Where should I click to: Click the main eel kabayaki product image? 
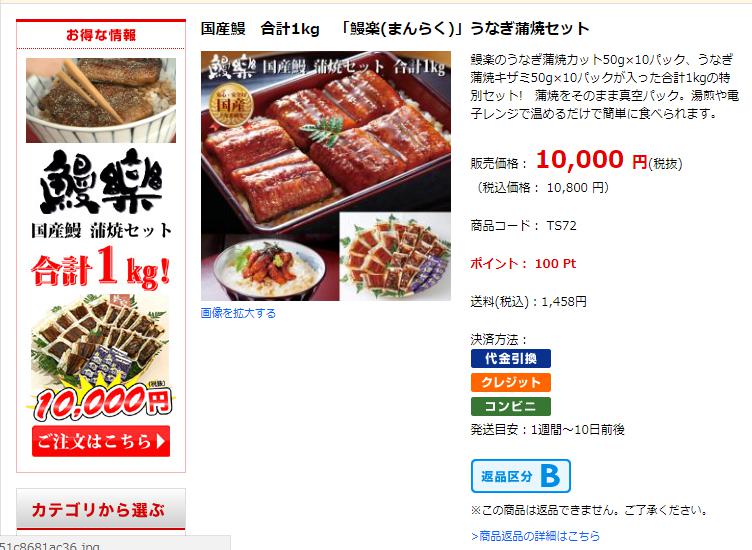[326, 176]
